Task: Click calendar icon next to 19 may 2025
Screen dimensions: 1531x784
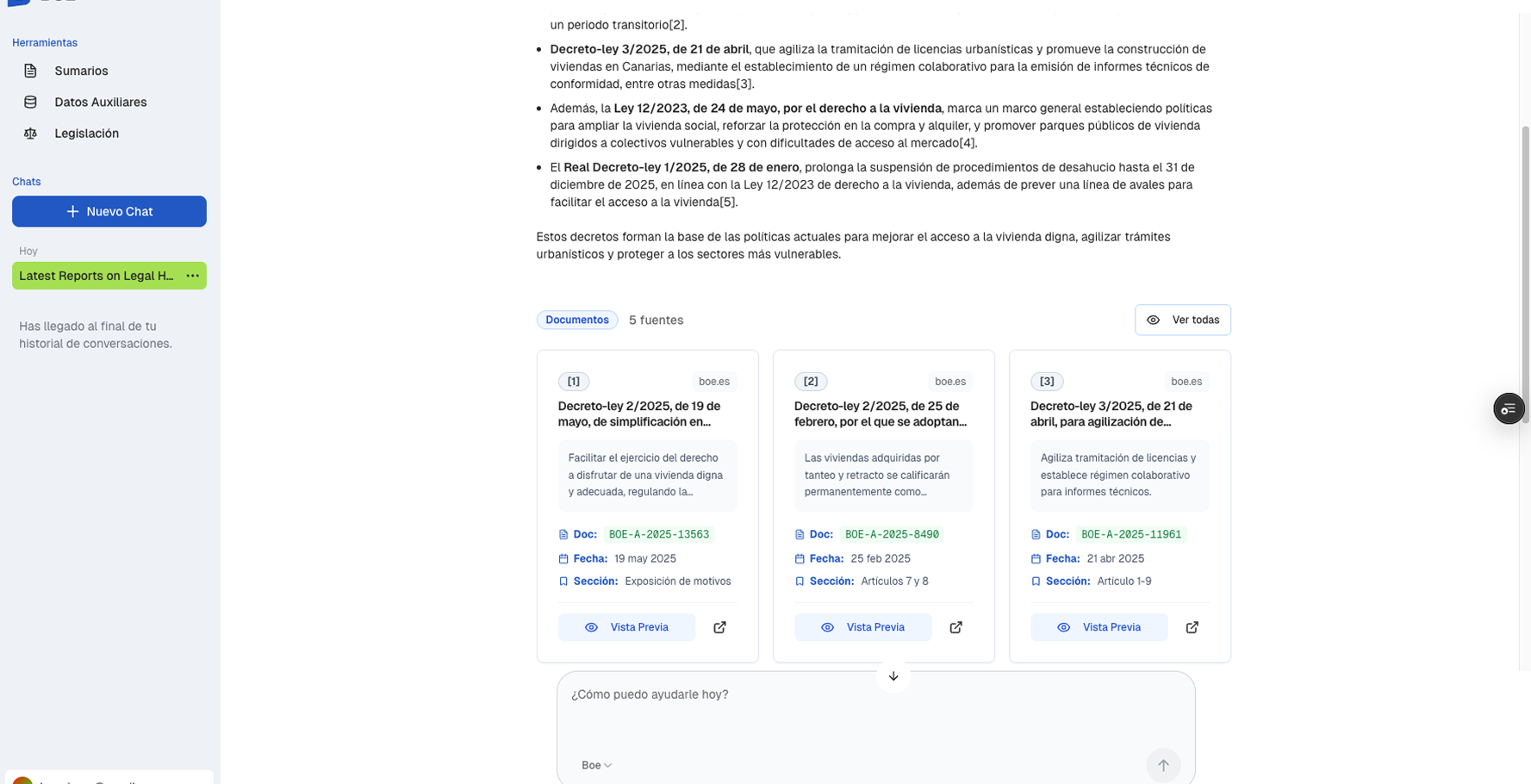Action: point(563,558)
